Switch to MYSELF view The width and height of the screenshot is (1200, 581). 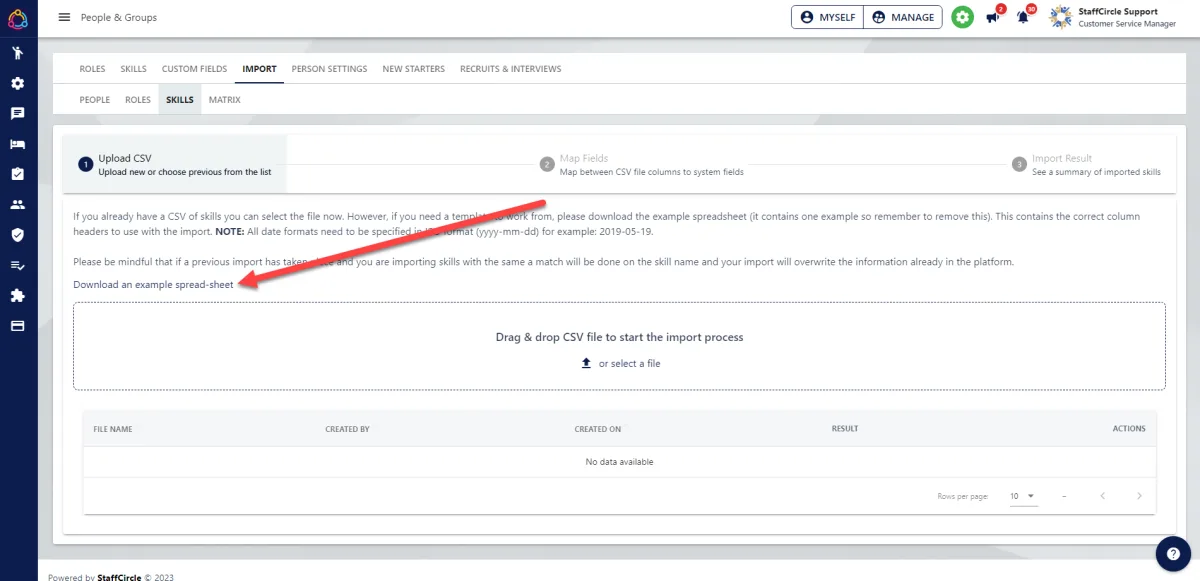(x=827, y=17)
